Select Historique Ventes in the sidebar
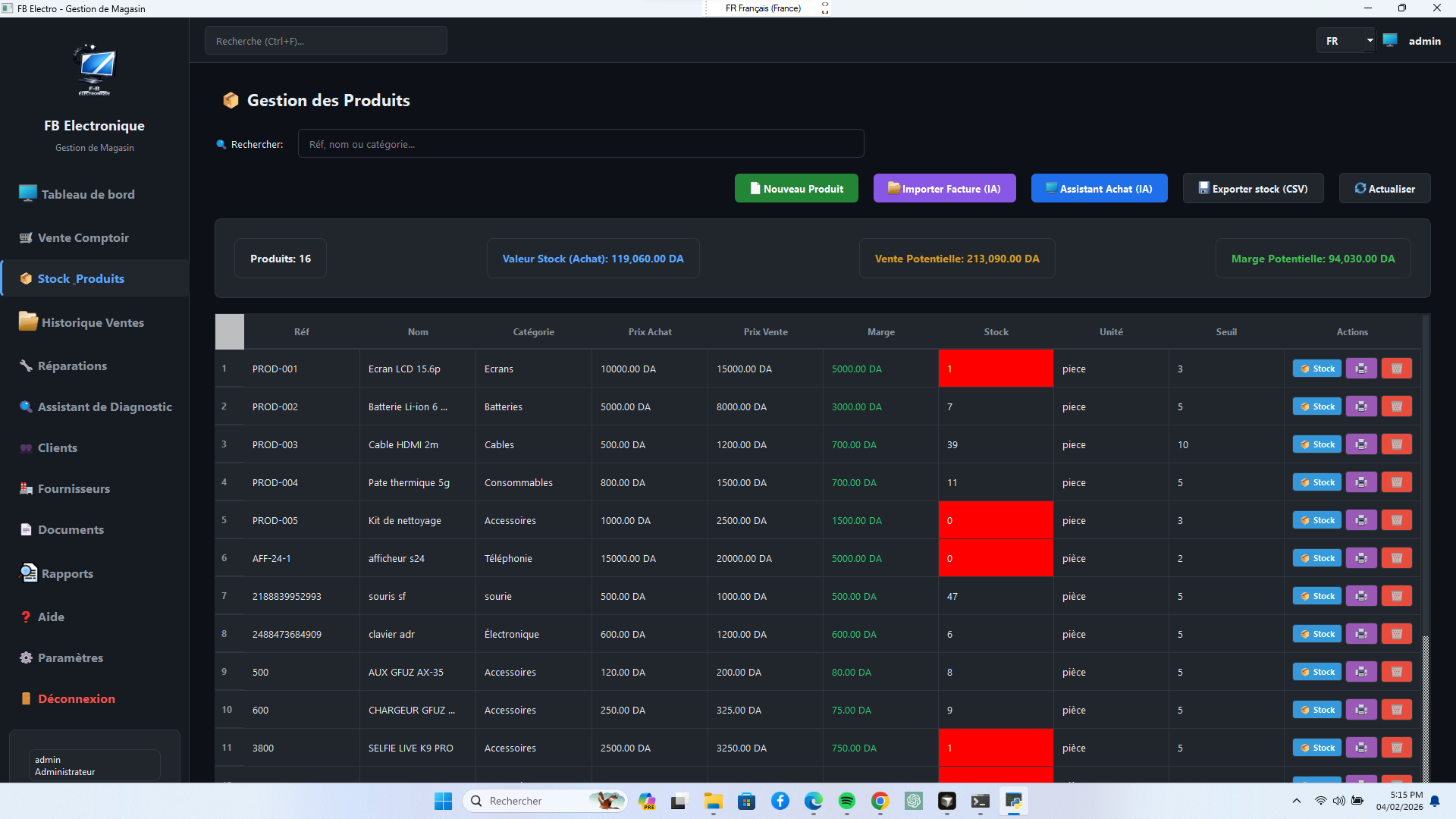Screen dimensions: 1456x819 pos(92,322)
